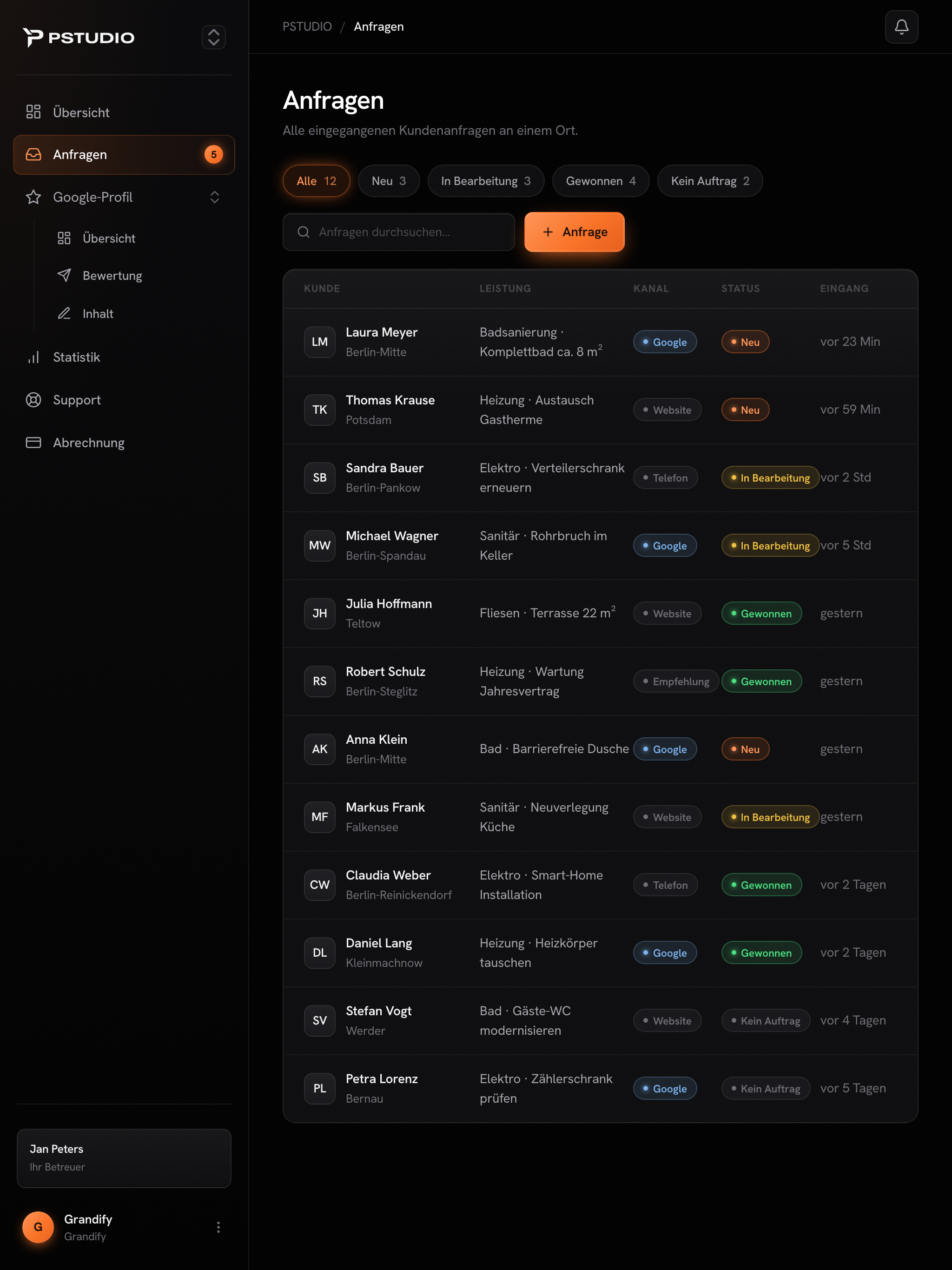Image resolution: width=952 pixels, height=1270 pixels.
Task: Click the PL avatar for Petra Lorenz
Action: click(x=320, y=1088)
